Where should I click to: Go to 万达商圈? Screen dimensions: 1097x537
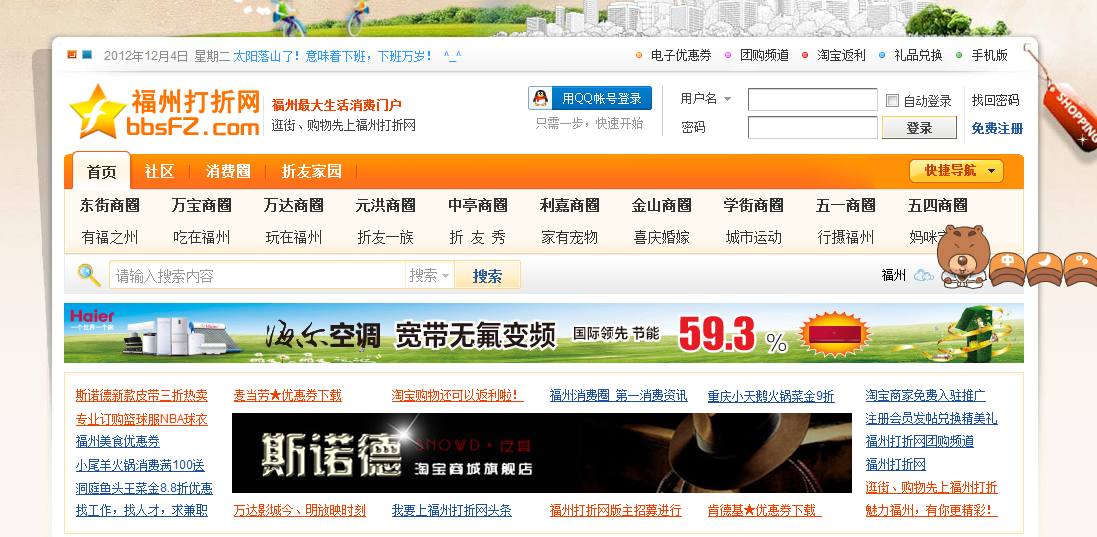pos(294,206)
